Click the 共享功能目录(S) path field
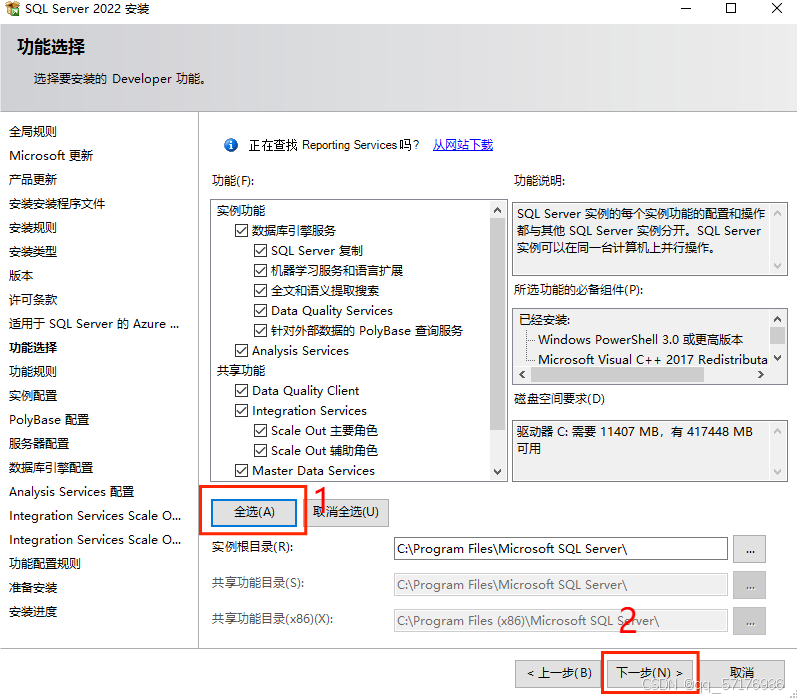 pyautogui.click(x=561, y=585)
